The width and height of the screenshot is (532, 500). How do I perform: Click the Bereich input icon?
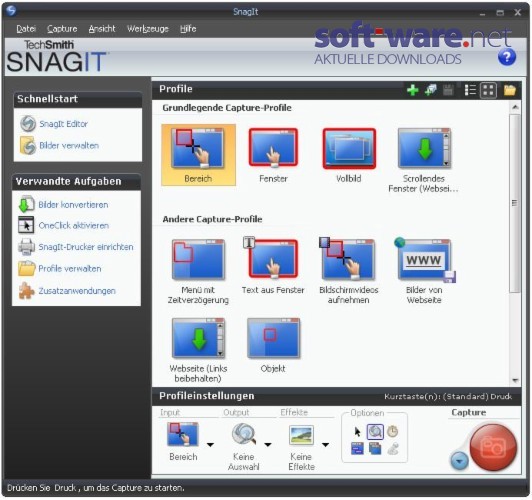click(183, 434)
